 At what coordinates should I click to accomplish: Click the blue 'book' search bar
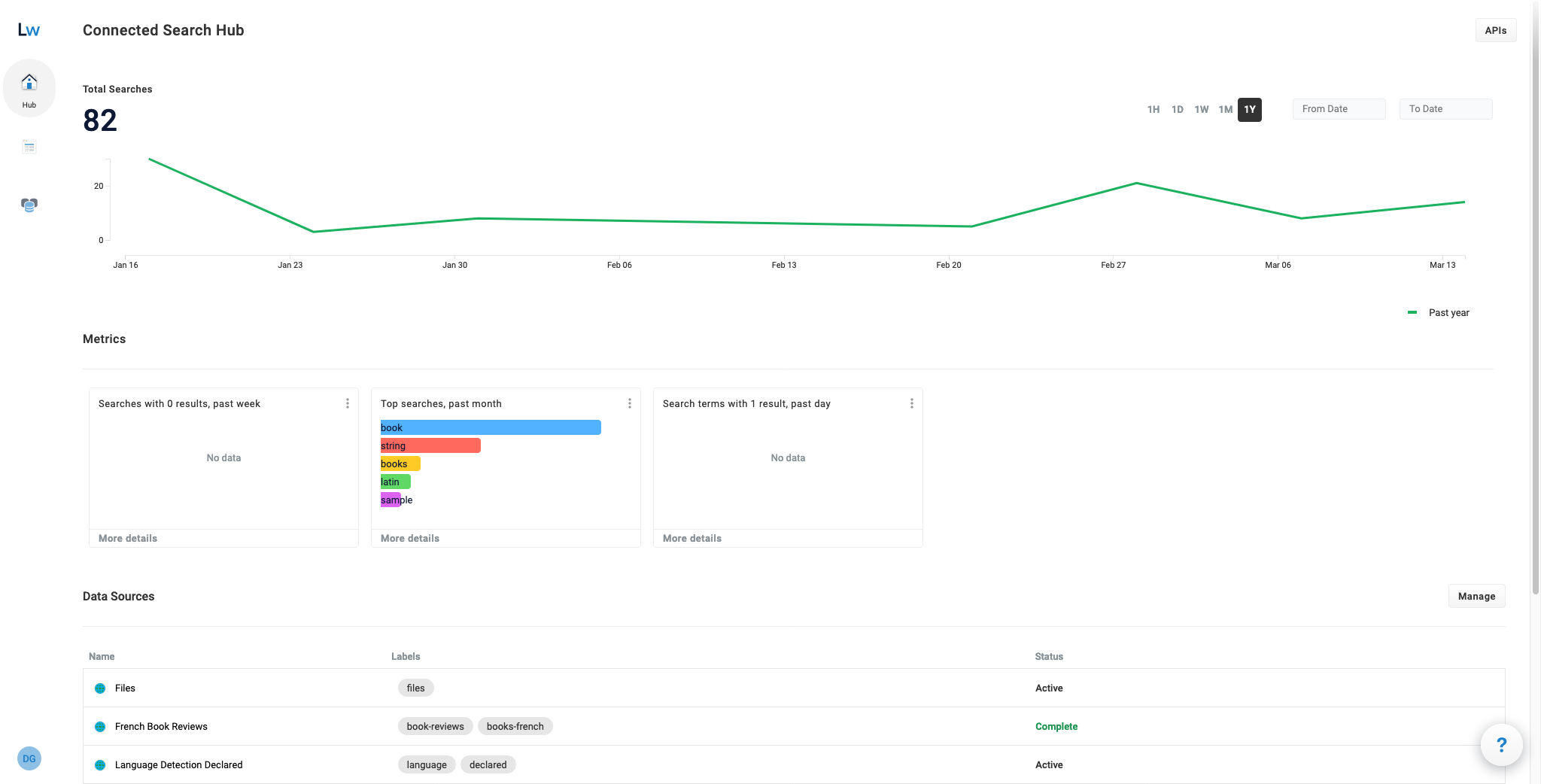click(491, 428)
